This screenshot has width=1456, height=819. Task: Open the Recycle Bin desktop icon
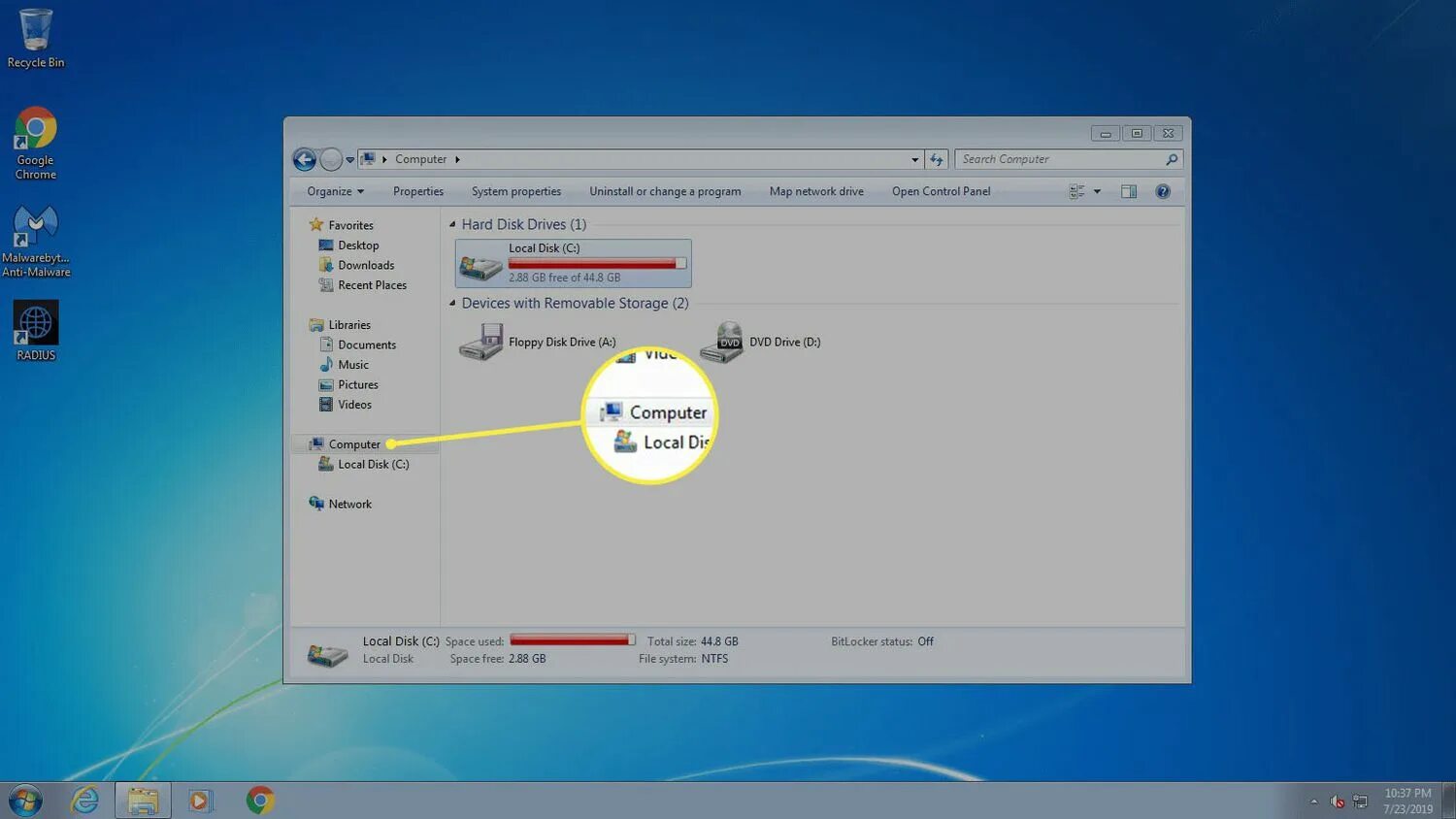coord(36,38)
